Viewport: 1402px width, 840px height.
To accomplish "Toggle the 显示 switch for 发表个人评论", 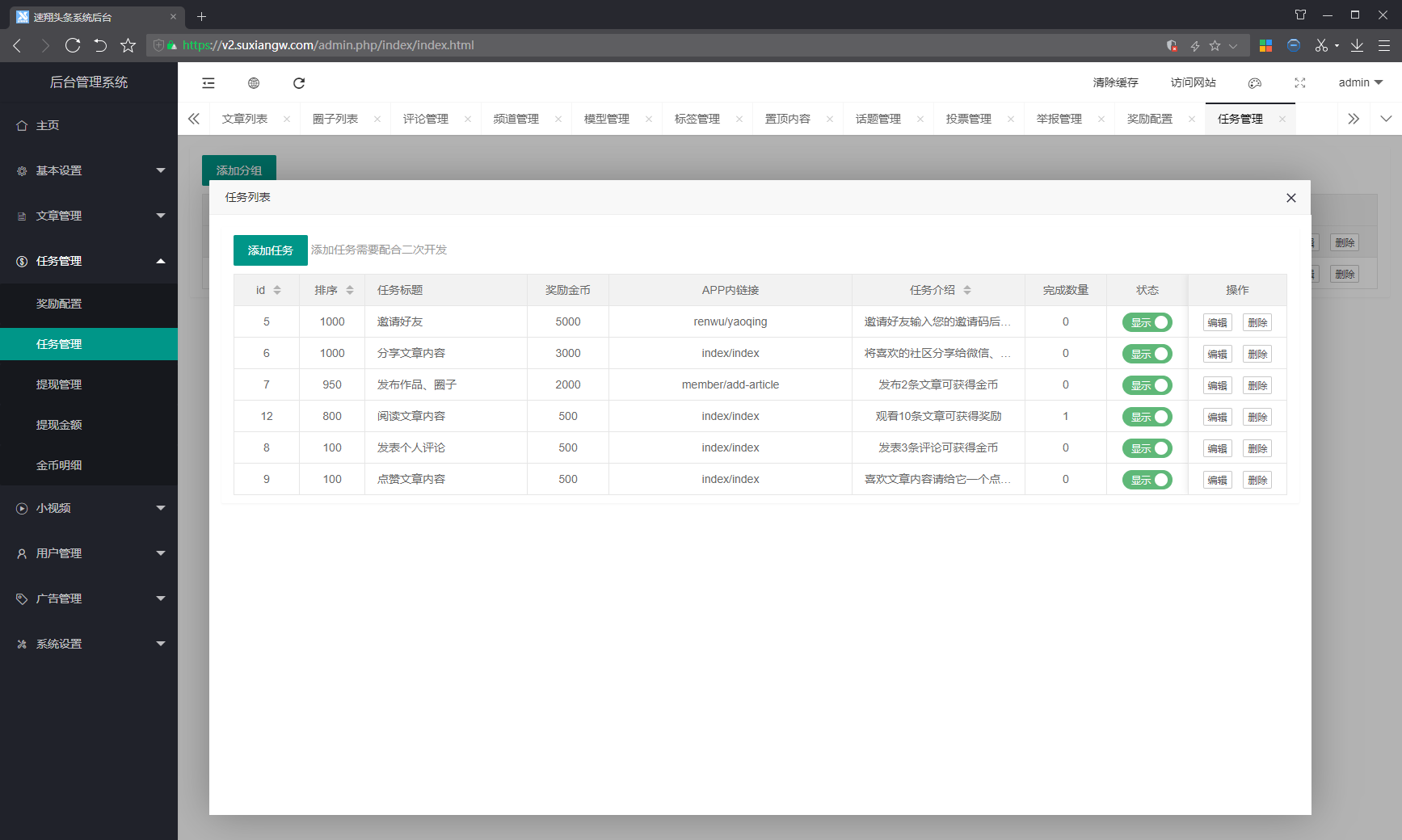I will [1147, 448].
